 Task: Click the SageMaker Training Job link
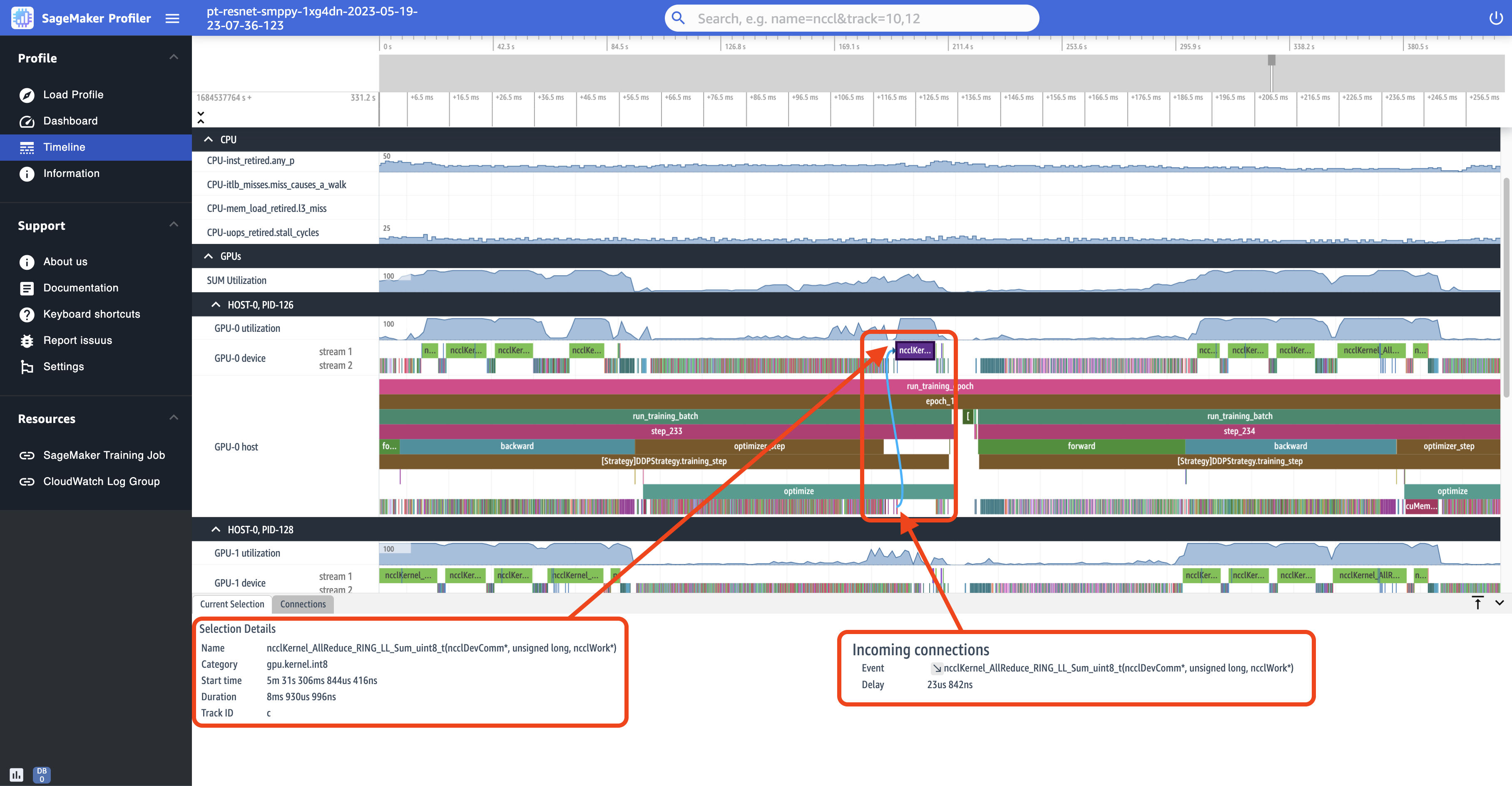tap(103, 454)
